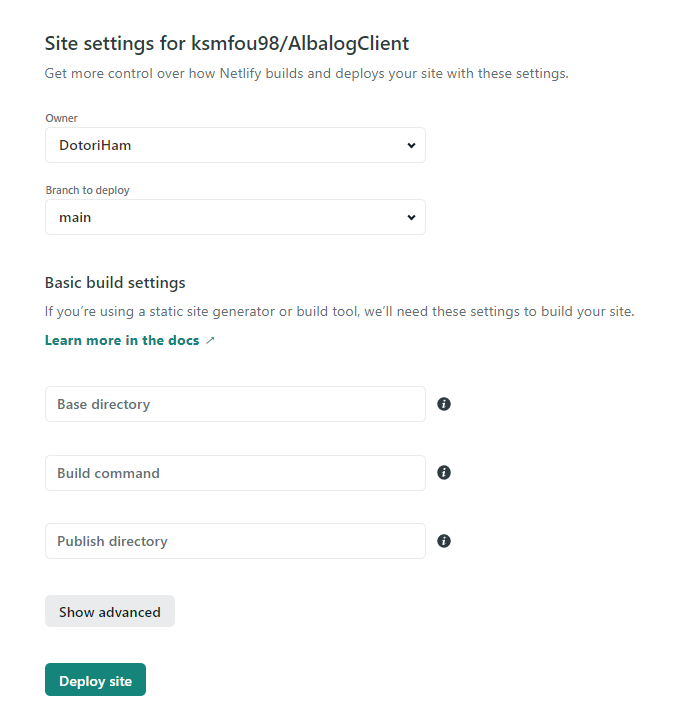The height and width of the screenshot is (727, 694).
Task: Focus the Base directory input field
Action: coord(235,404)
